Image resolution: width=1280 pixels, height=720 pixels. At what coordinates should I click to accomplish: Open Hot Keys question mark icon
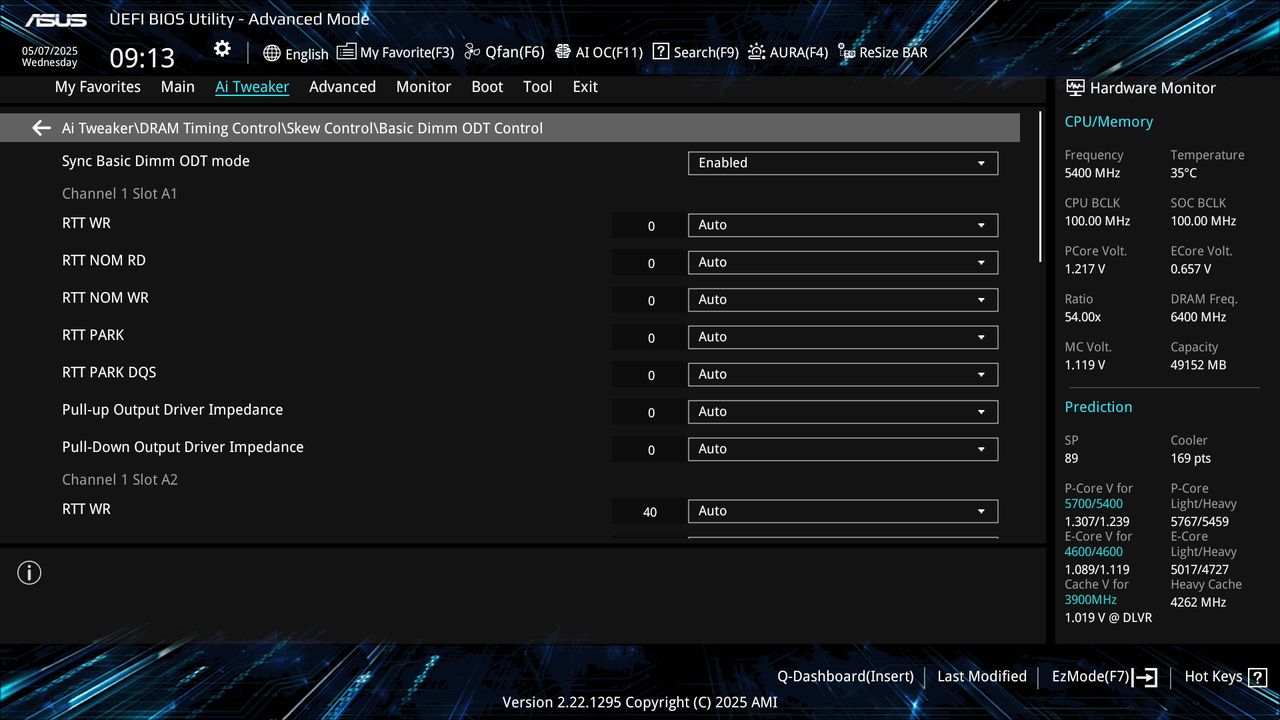point(1258,677)
